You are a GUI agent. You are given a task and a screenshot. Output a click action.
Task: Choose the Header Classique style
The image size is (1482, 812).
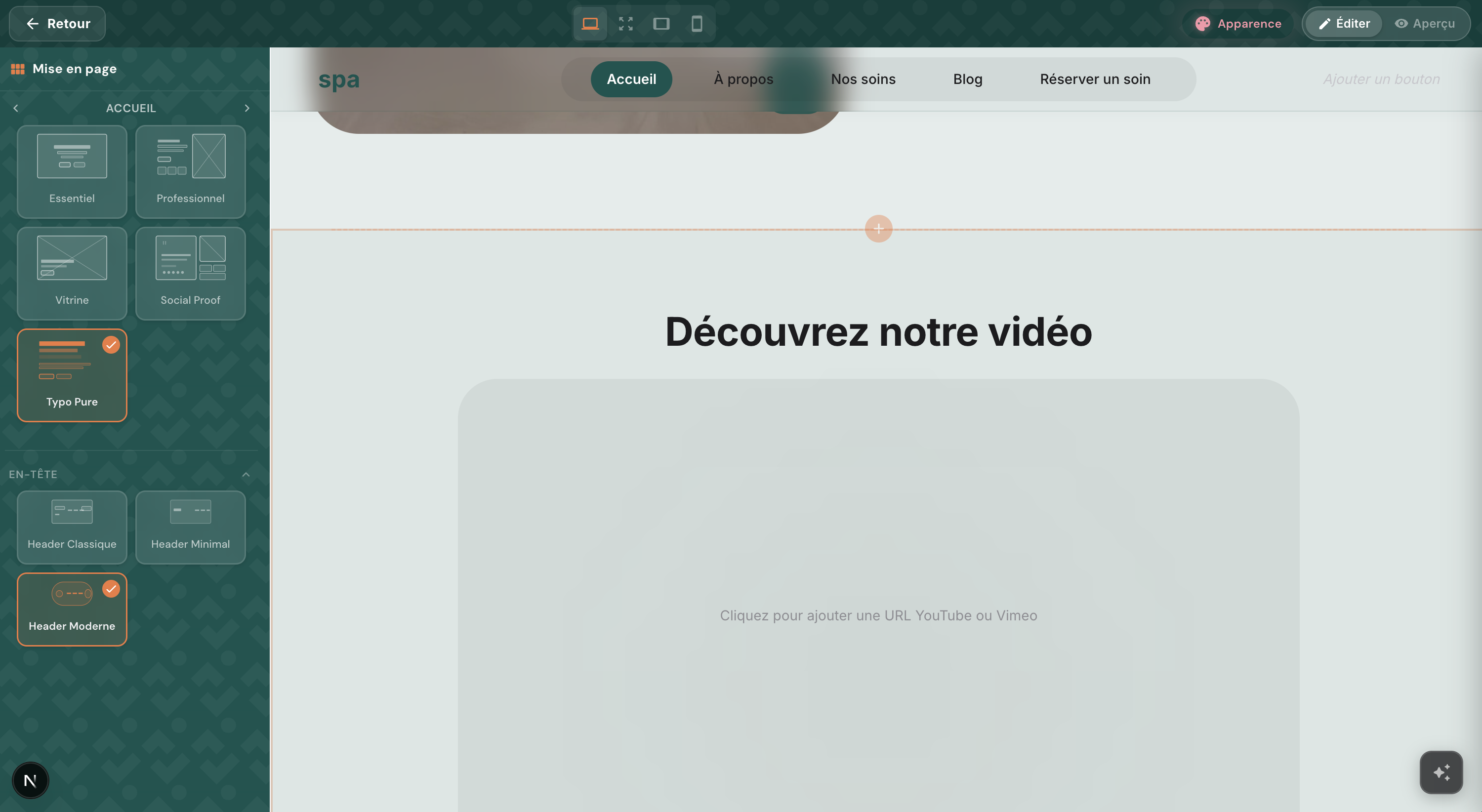pos(72,528)
